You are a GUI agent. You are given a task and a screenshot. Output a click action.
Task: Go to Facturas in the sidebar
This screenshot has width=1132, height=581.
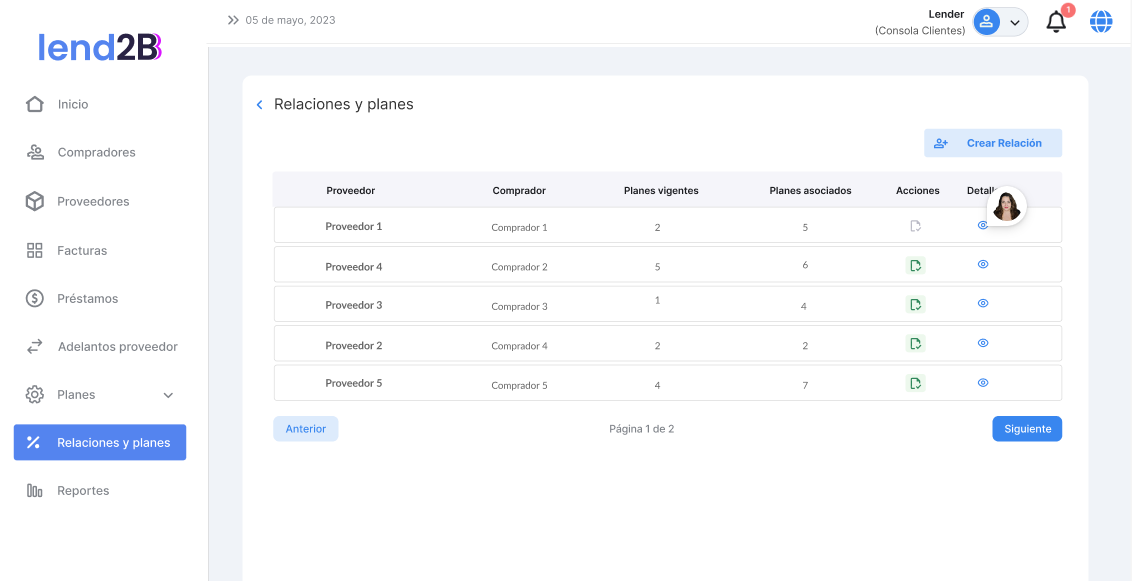click(82, 250)
